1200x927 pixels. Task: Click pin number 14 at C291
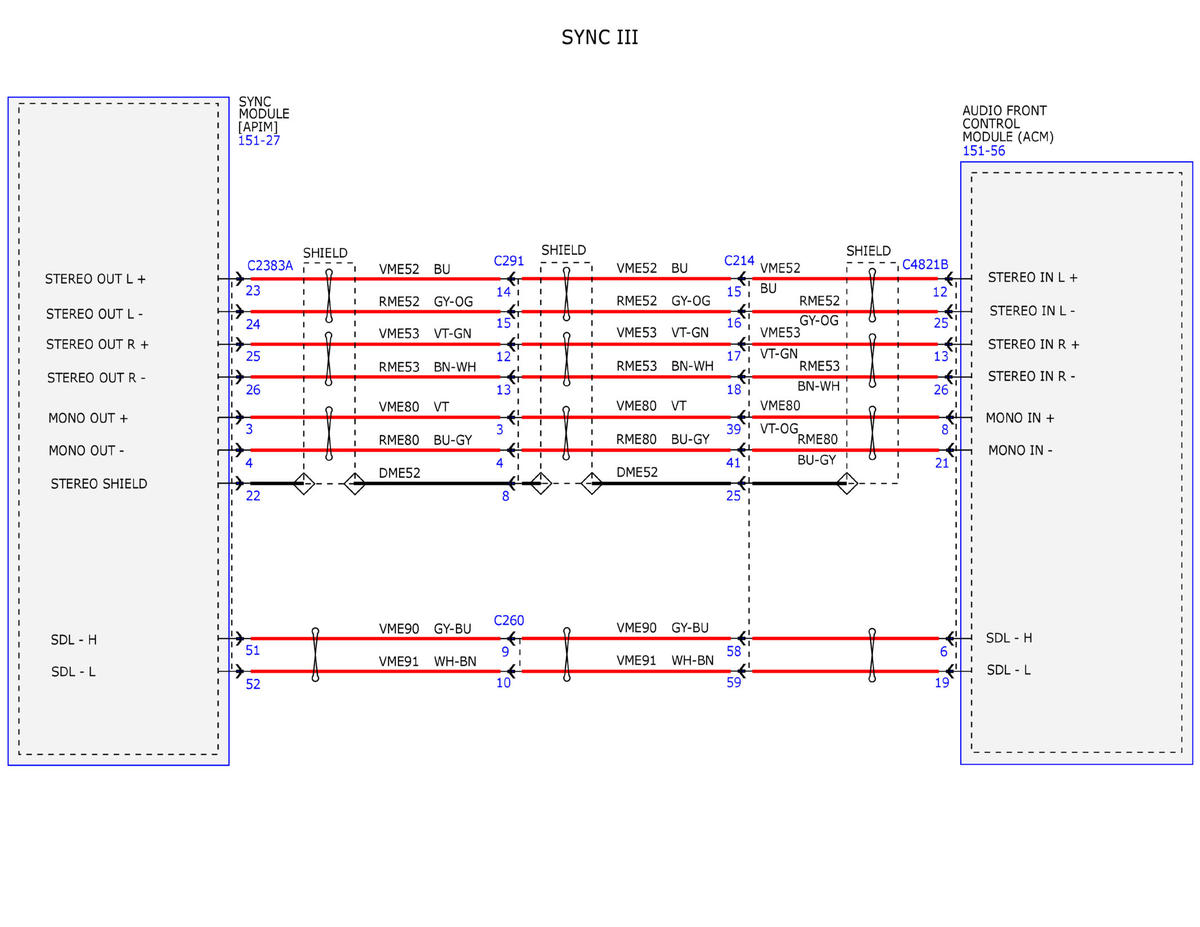point(503,292)
